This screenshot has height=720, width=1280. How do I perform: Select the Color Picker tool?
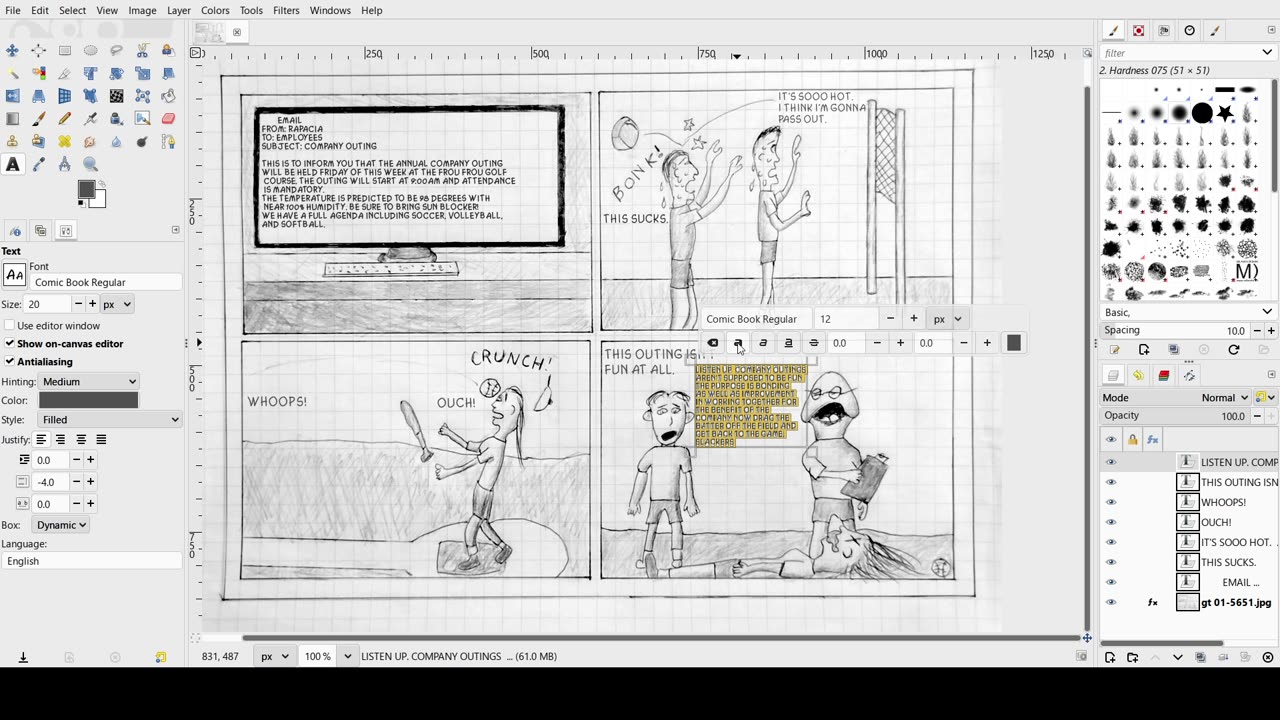click(x=39, y=165)
